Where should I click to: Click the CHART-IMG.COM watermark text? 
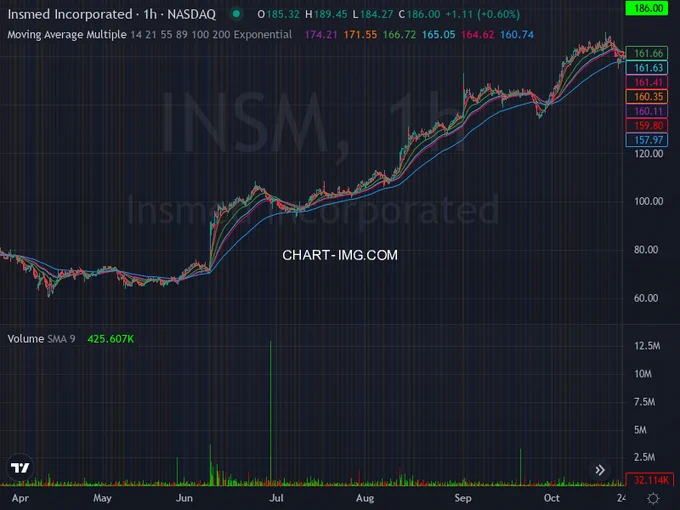click(340, 255)
